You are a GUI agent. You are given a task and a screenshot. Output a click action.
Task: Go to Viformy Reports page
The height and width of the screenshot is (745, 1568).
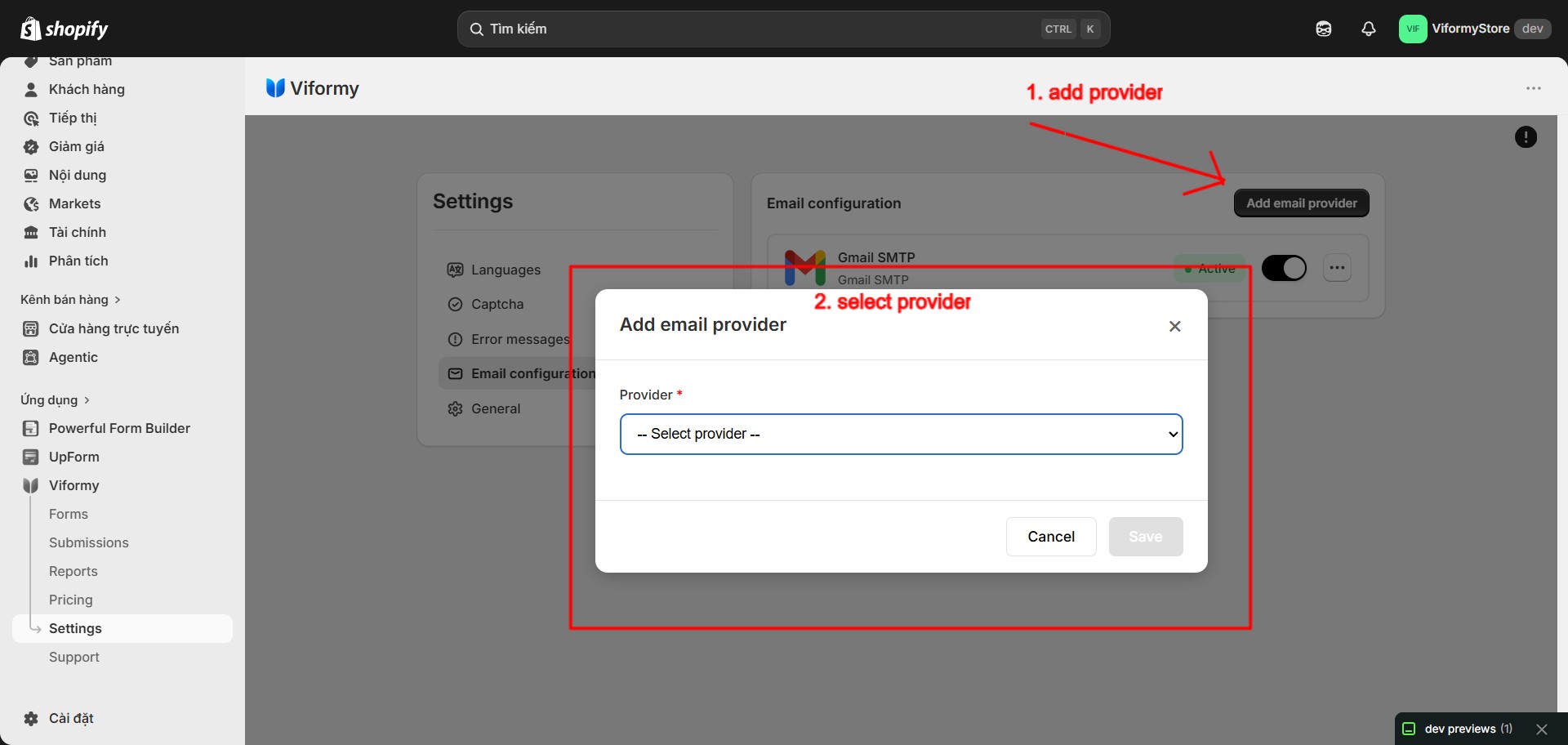[73, 571]
